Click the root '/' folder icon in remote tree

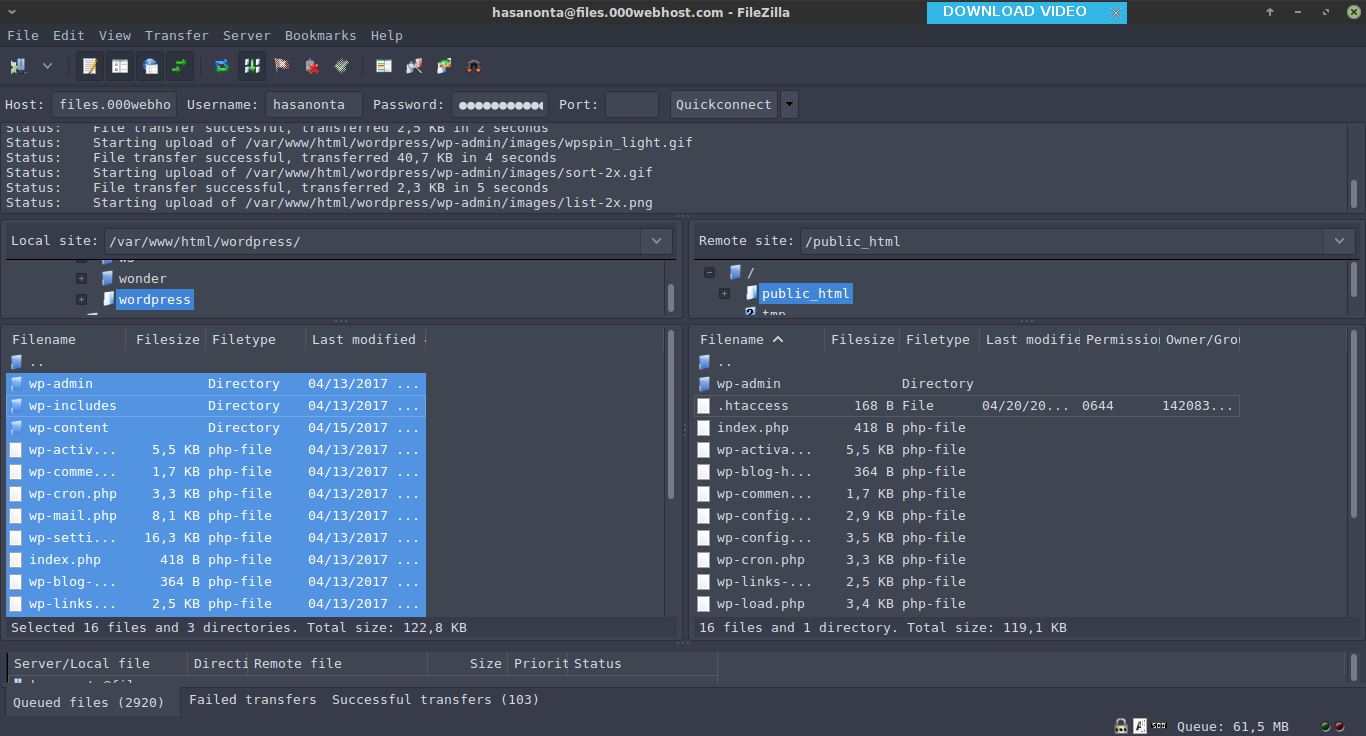(735, 272)
